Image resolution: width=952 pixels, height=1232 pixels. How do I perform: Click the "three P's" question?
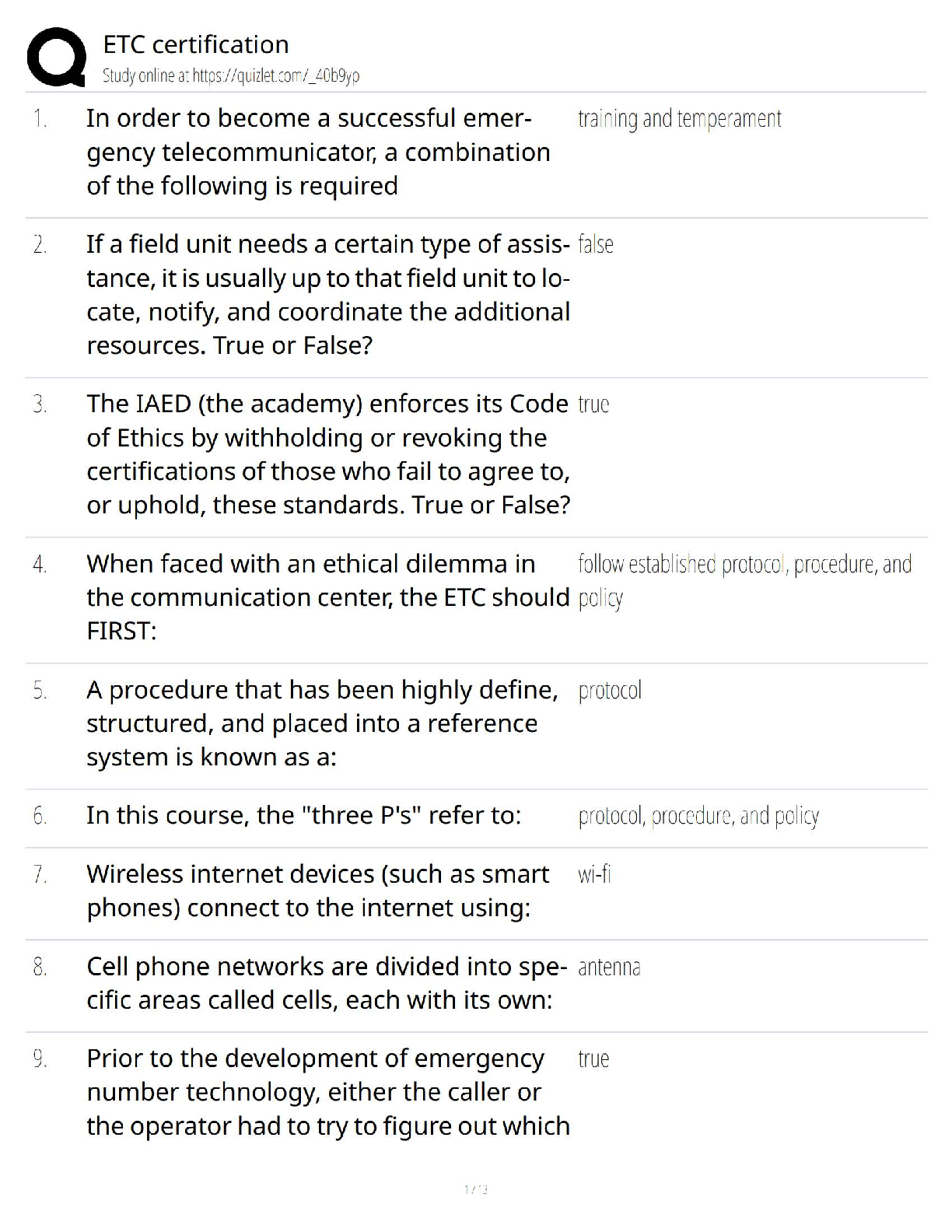[x=303, y=815]
